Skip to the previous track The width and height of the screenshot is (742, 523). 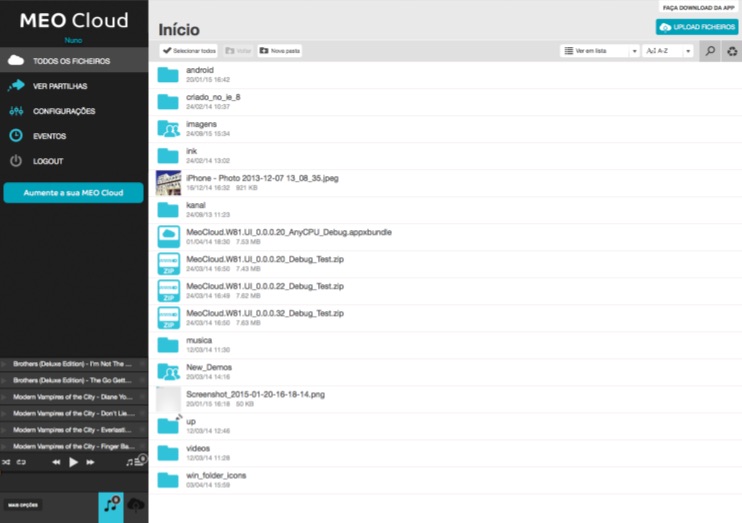tap(56, 462)
